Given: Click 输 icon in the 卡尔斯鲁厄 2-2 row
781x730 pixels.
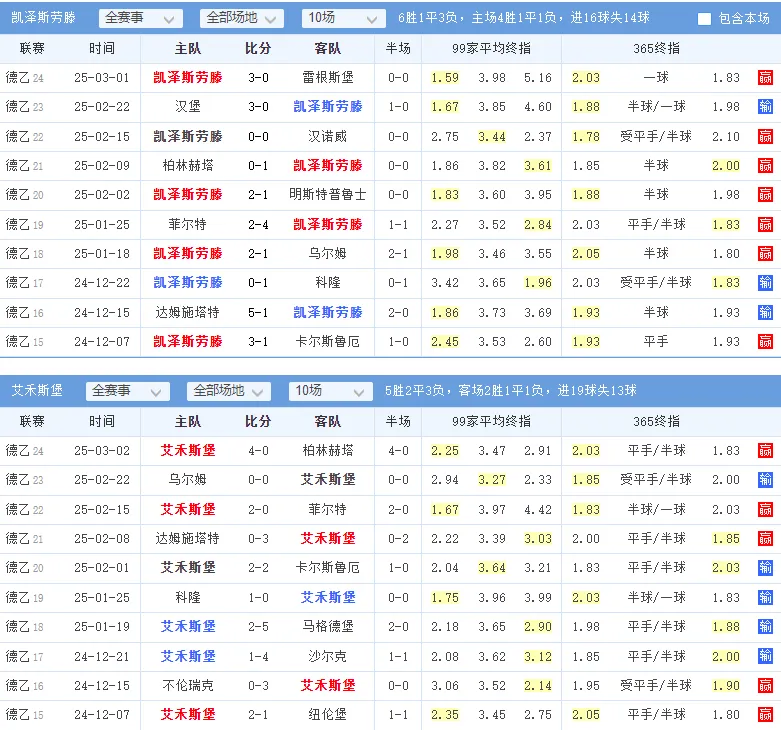Looking at the screenshot, I should point(765,568).
